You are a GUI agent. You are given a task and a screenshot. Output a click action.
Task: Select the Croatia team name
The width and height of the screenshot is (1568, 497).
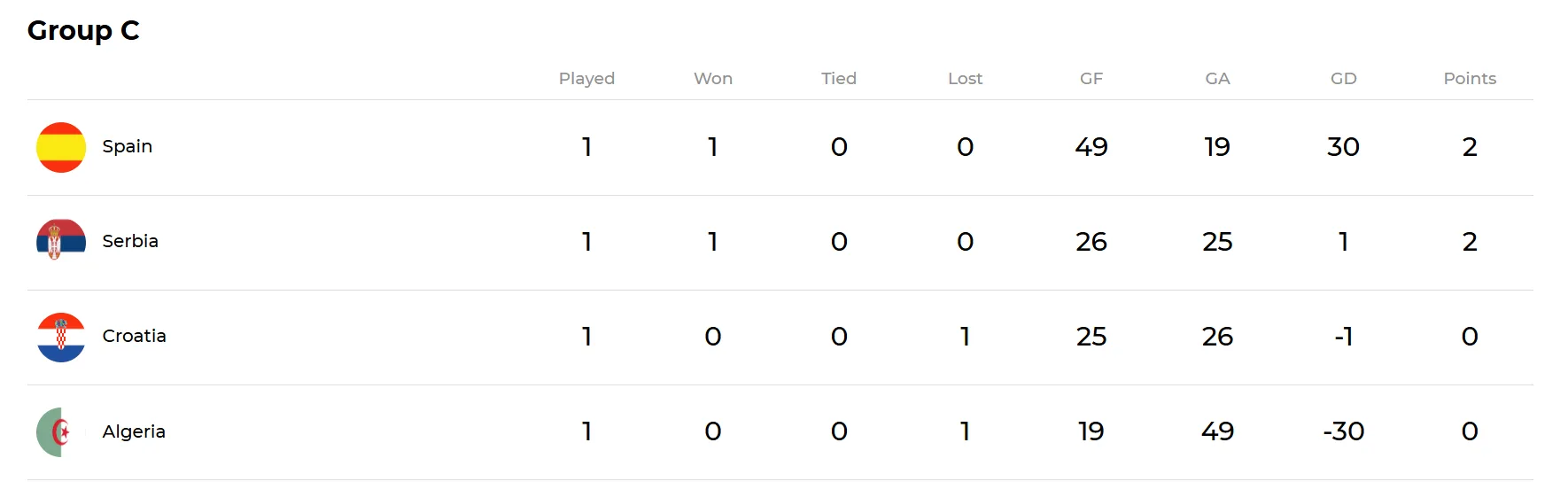click(134, 336)
